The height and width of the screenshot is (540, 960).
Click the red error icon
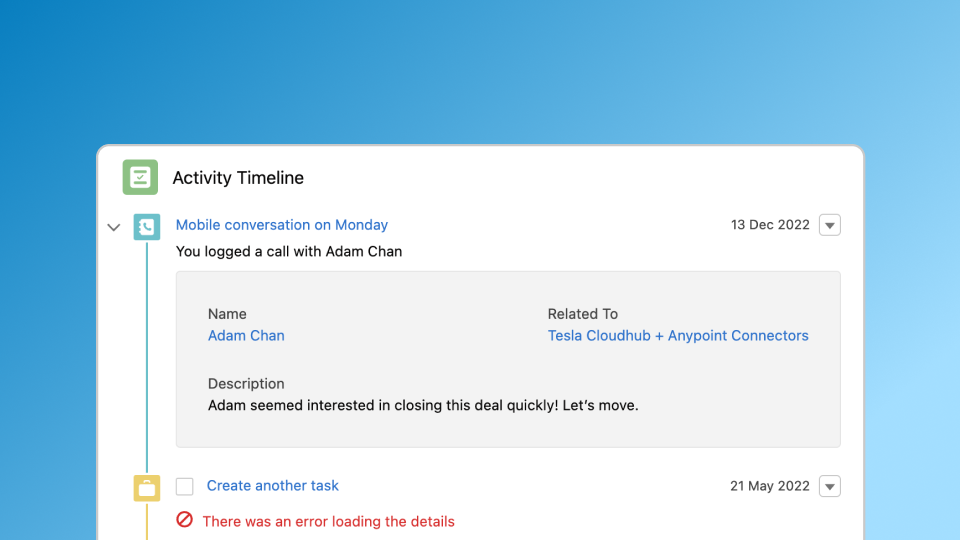pos(184,520)
